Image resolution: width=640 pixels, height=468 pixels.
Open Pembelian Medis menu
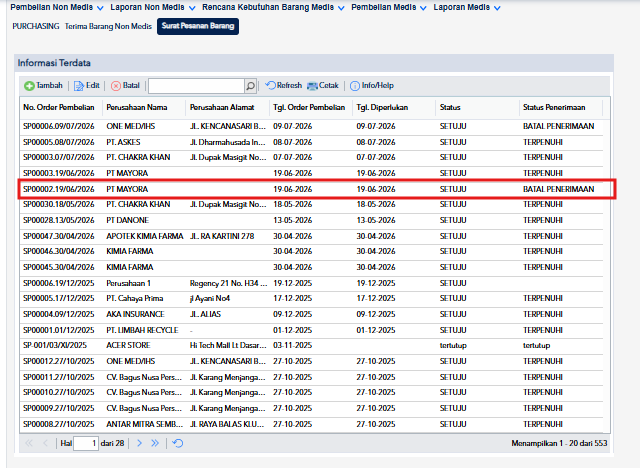click(x=389, y=7)
